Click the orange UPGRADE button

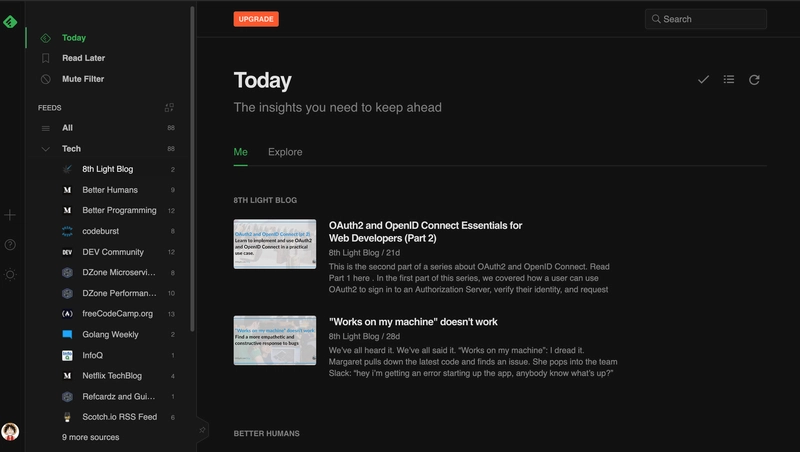[256, 19]
